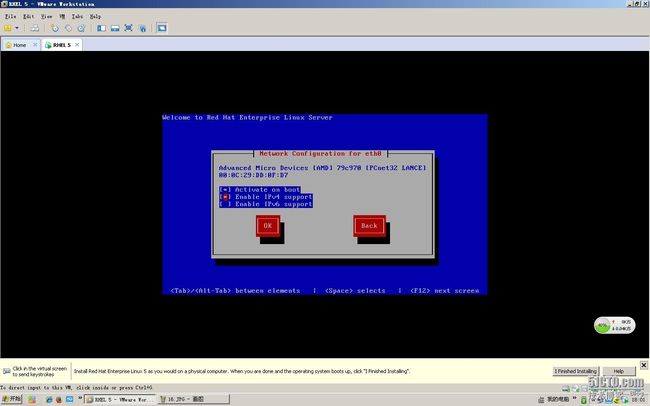Open the View menu
650x406 pixels.
(46, 16)
